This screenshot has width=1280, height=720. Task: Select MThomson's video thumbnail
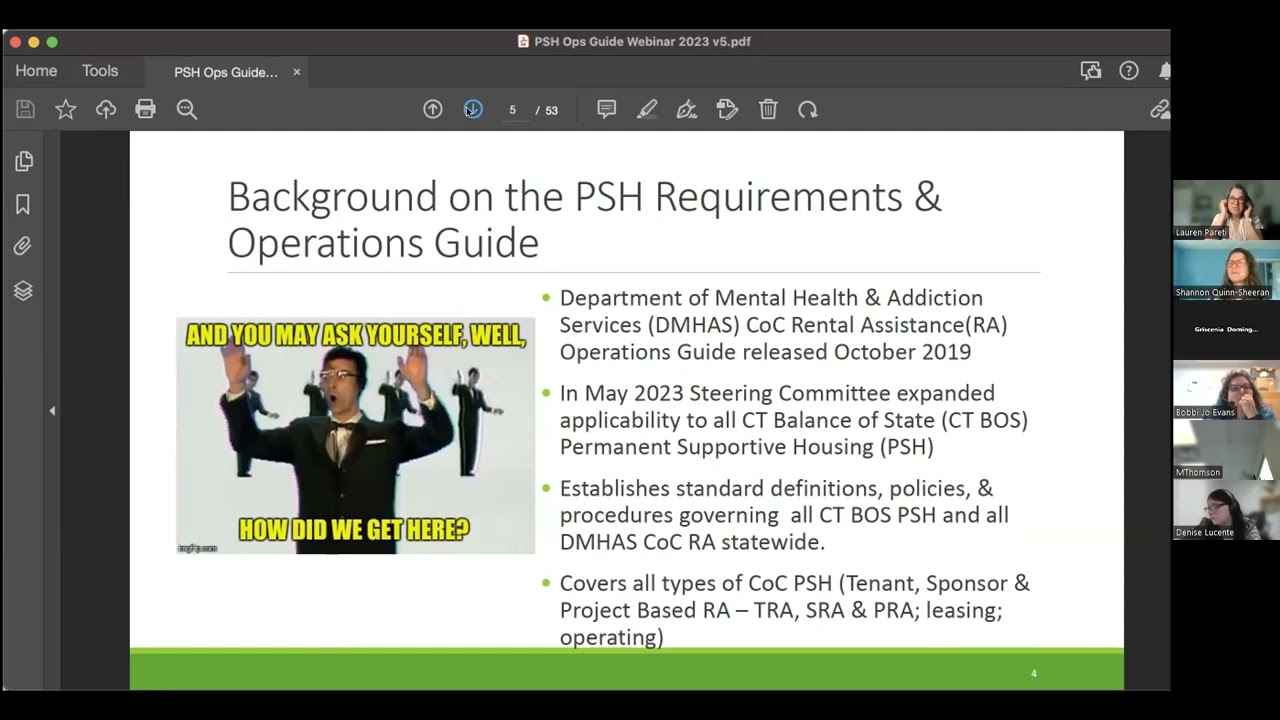(1226, 450)
